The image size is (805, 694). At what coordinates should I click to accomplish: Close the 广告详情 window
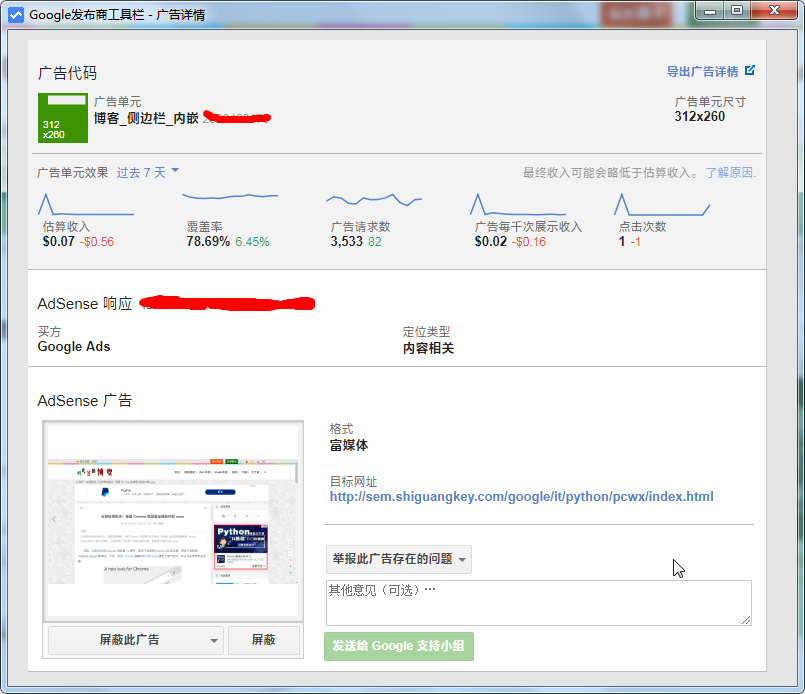pos(771,10)
